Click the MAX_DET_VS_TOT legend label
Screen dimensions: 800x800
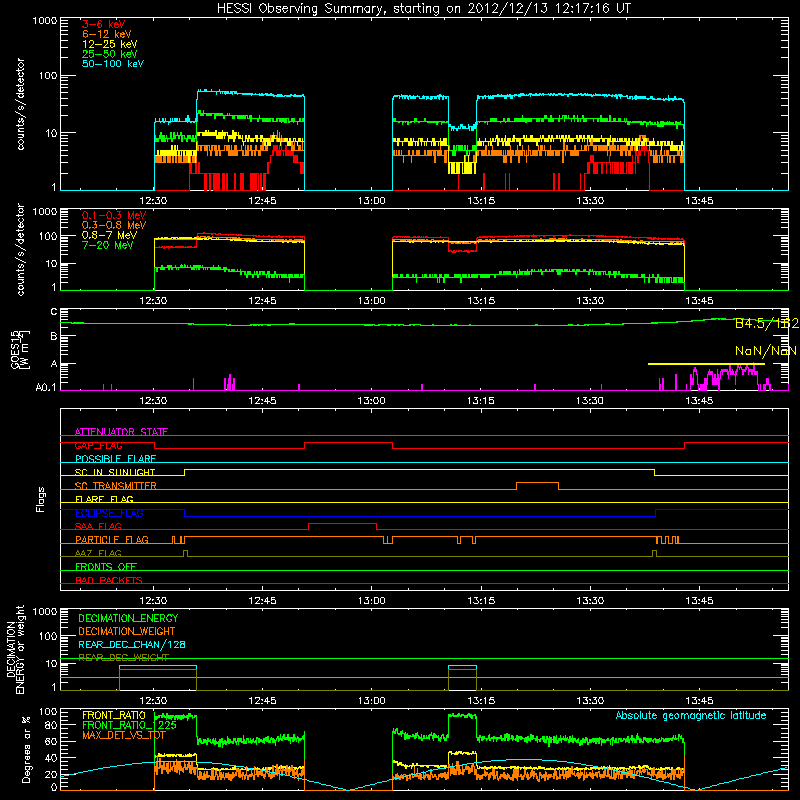click(x=124, y=735)
